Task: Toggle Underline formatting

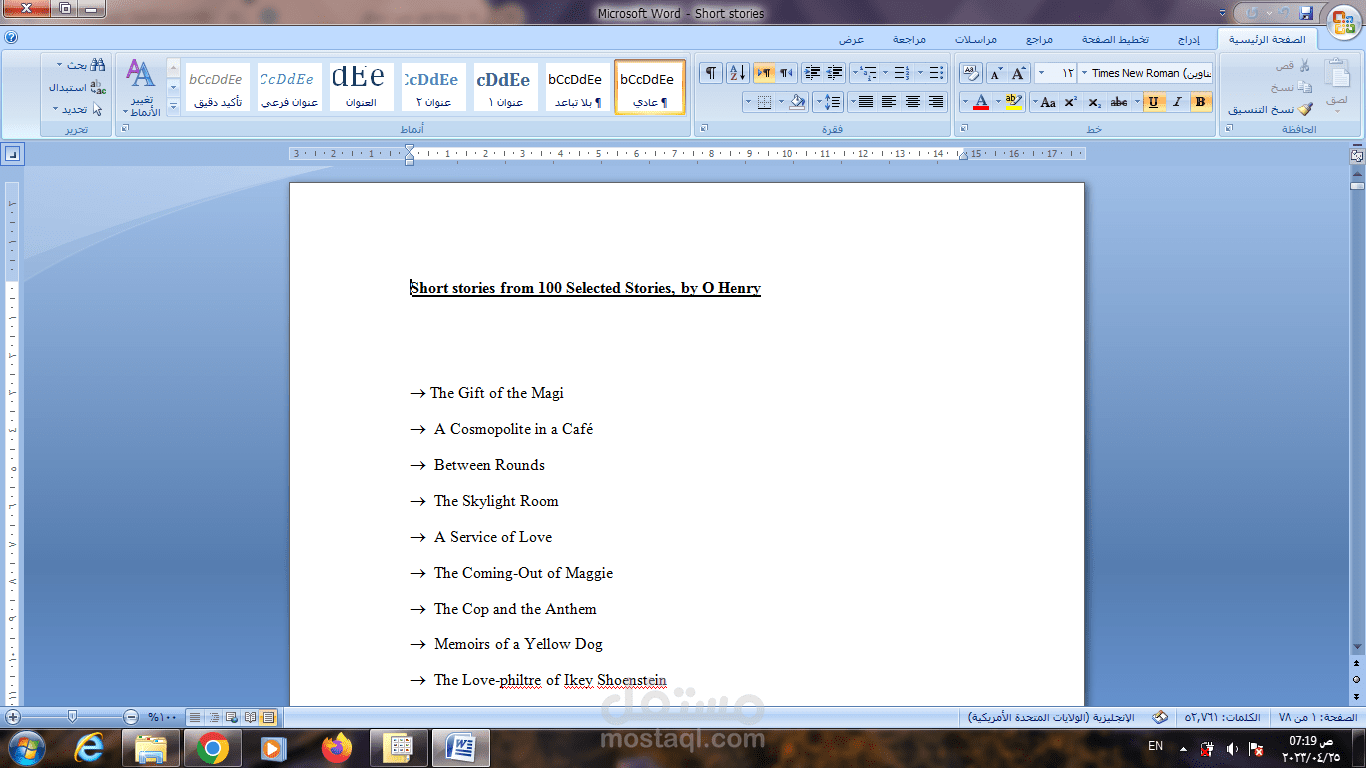Action: click(x=1153, y=101)
